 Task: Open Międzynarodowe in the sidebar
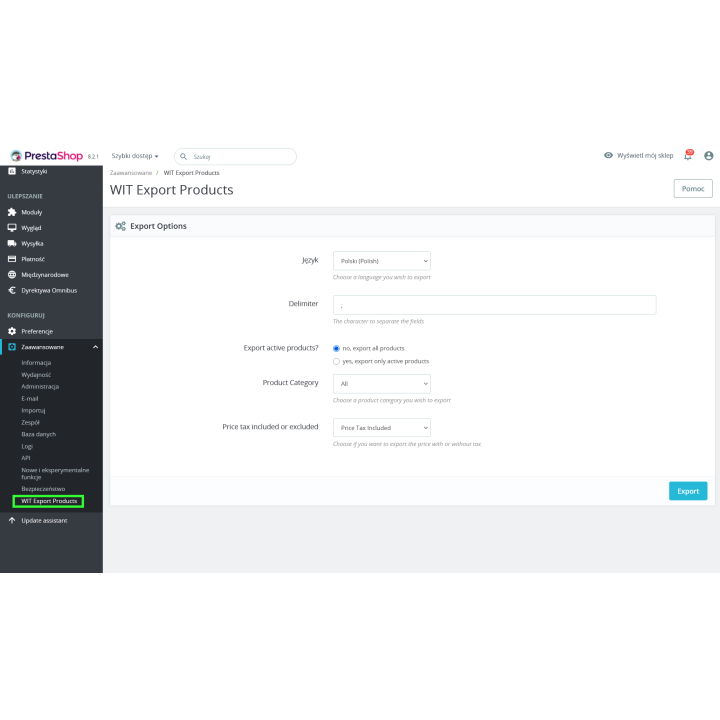45,275
